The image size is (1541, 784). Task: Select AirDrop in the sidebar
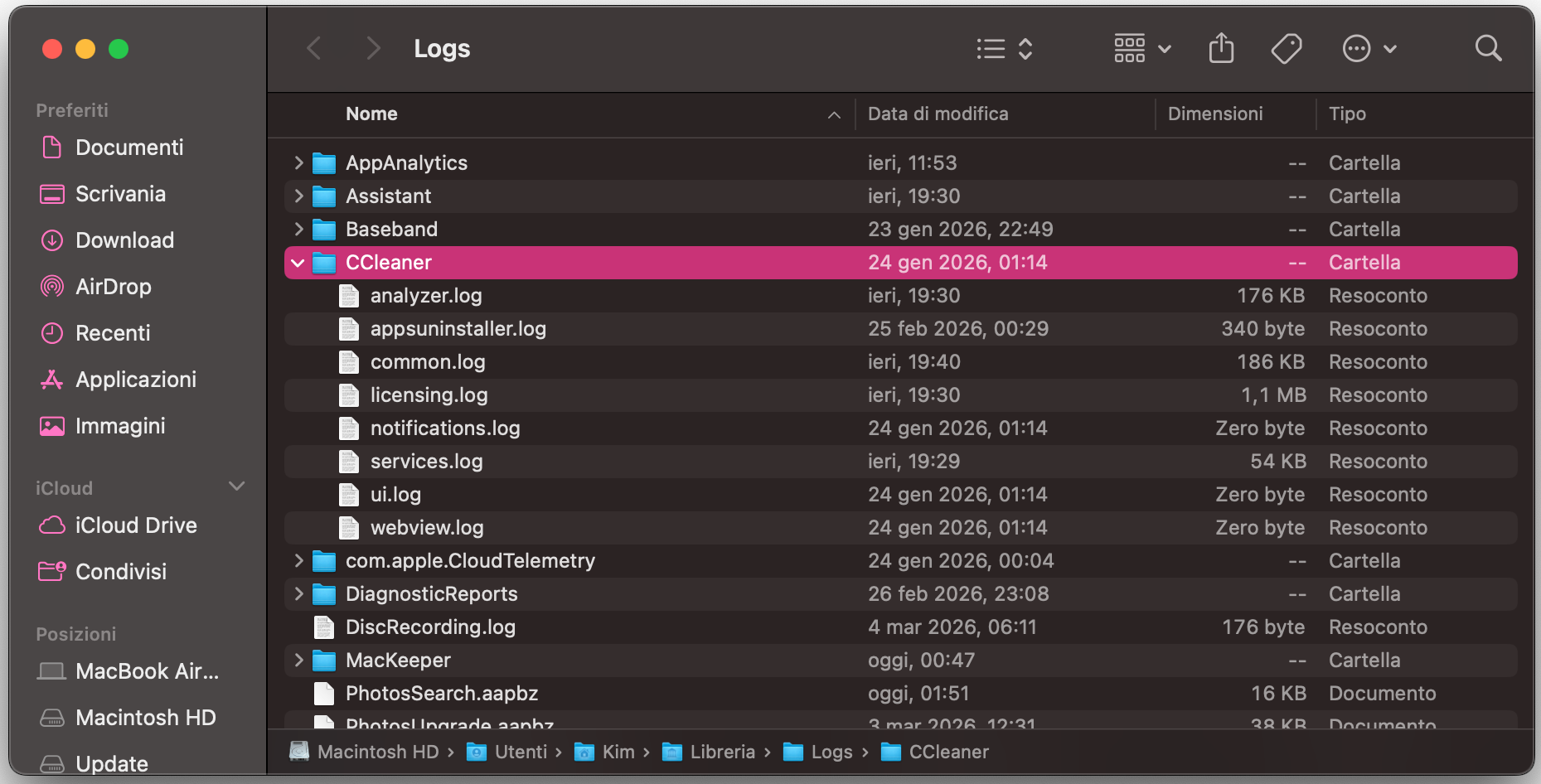(x=114, y=286)
